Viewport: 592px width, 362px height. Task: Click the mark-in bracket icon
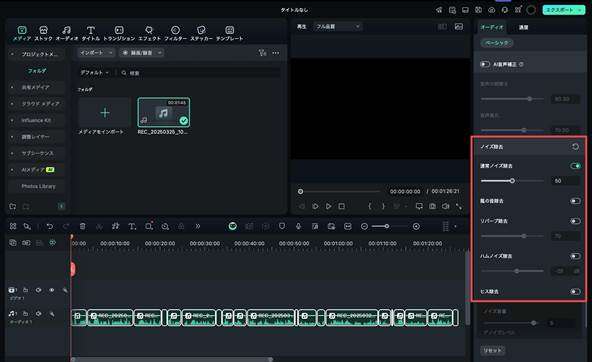coord(370,206)
